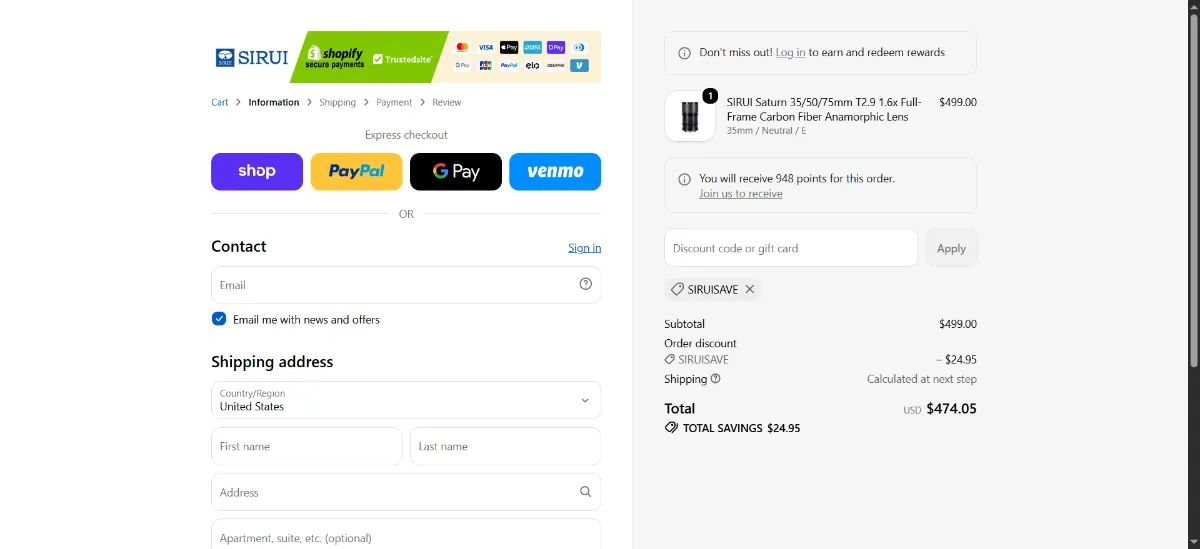The image size is (1200, 549).
Task: Click the search magnifier in the Address field
Action: click(586, 492)
